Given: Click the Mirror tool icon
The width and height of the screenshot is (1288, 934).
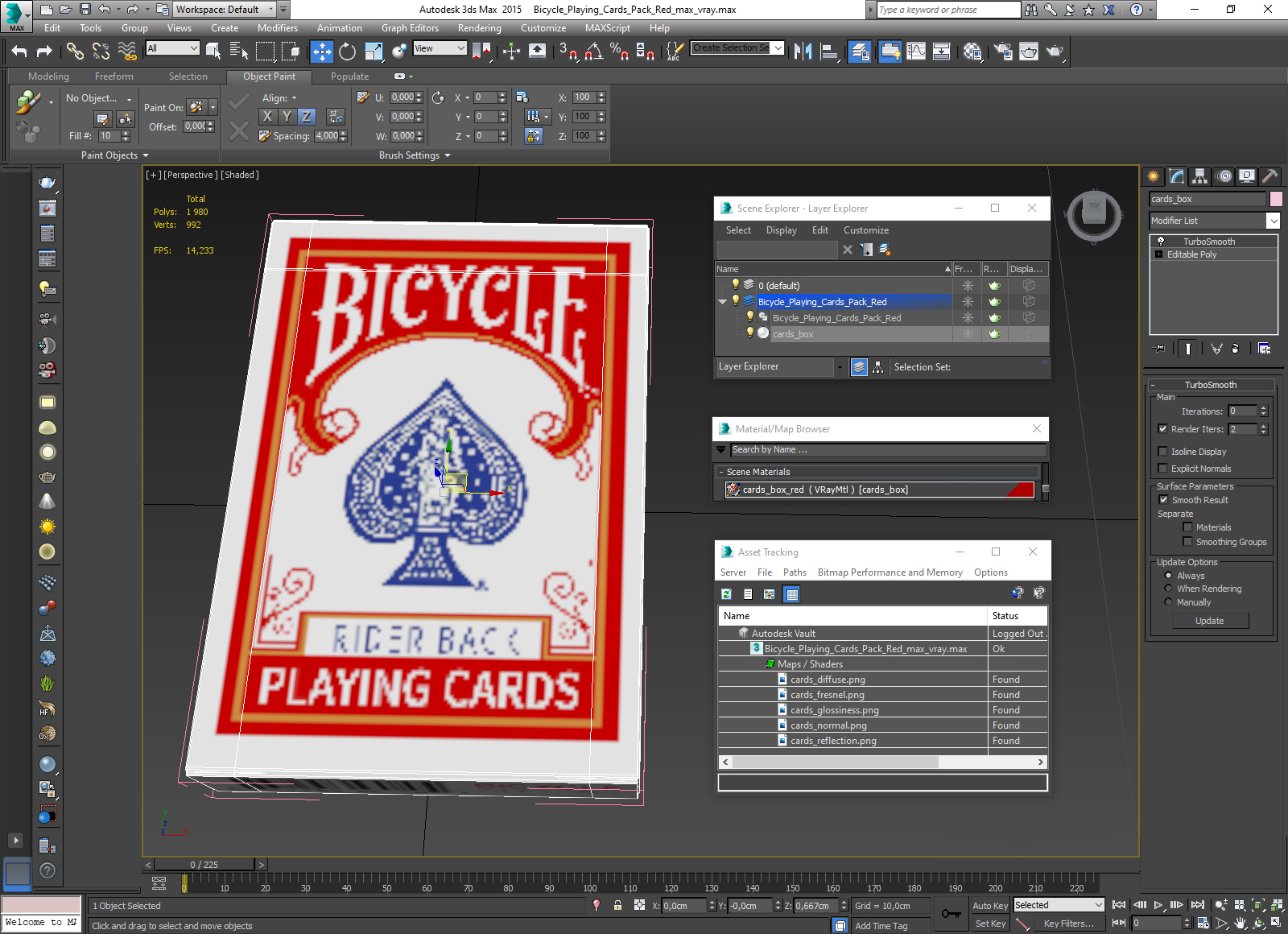Looking at the screenshot, I should 803,52.
